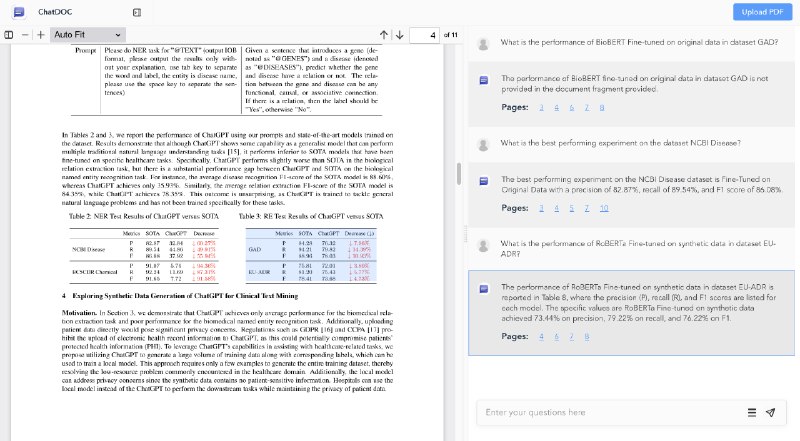Open page 7 link in BioBERT answer
The width and height of the screenshot is (800, 441).
(x=587, y=107)
